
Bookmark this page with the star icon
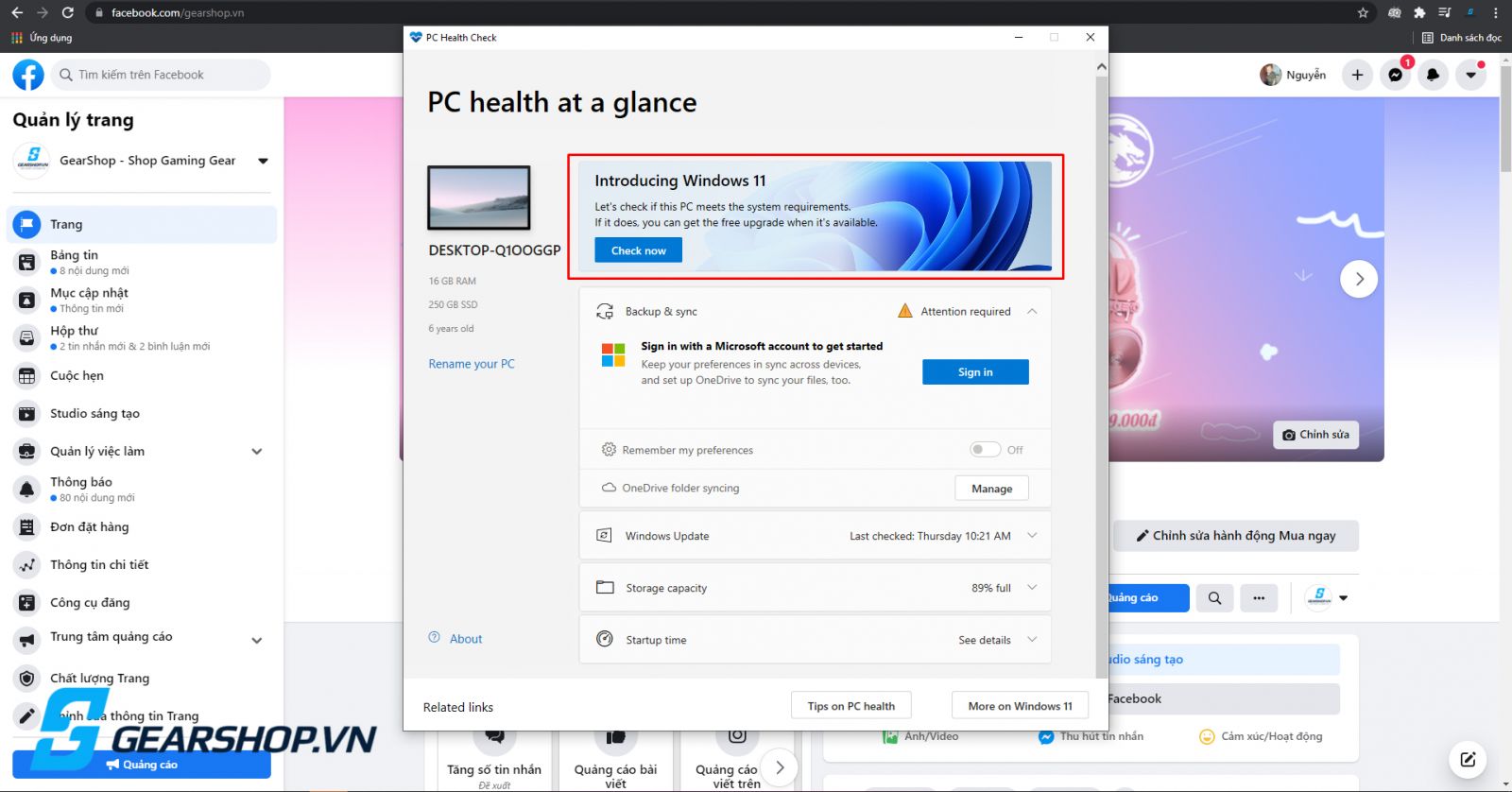coord(1363,12)
